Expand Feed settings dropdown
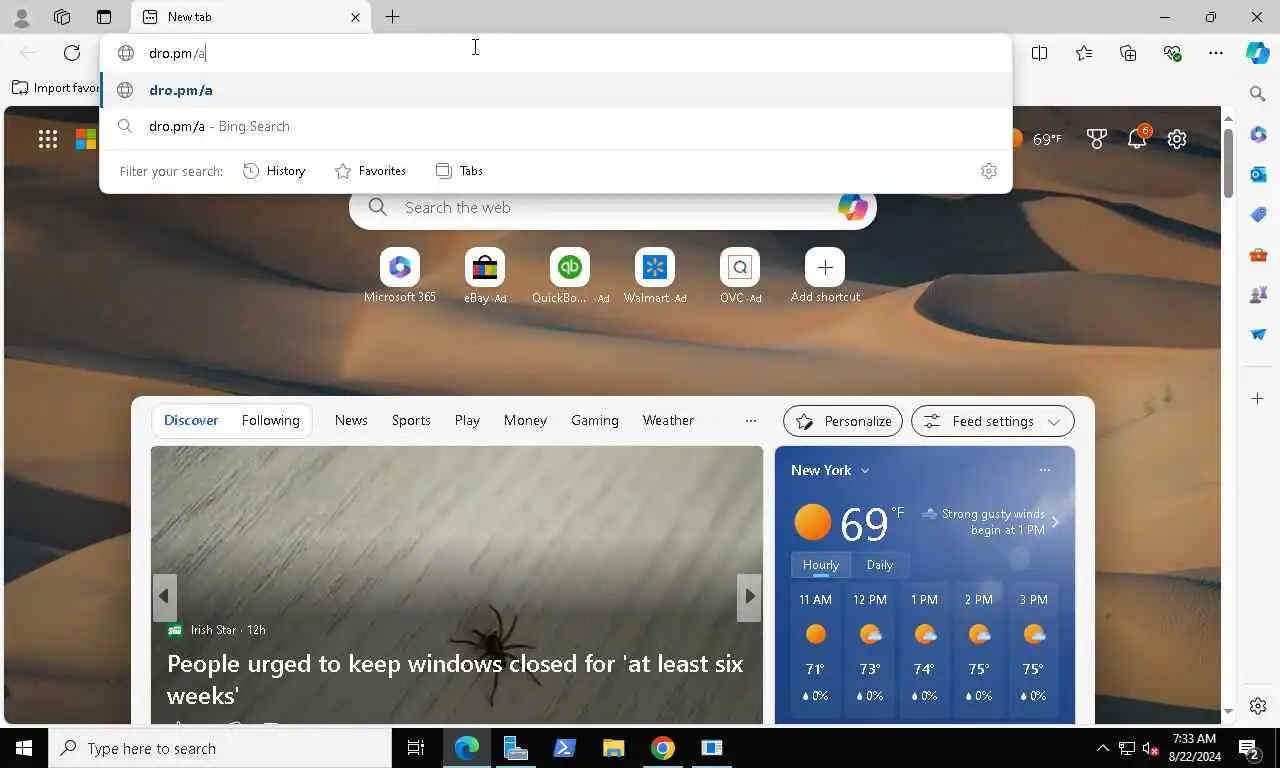 click(993, 421)
